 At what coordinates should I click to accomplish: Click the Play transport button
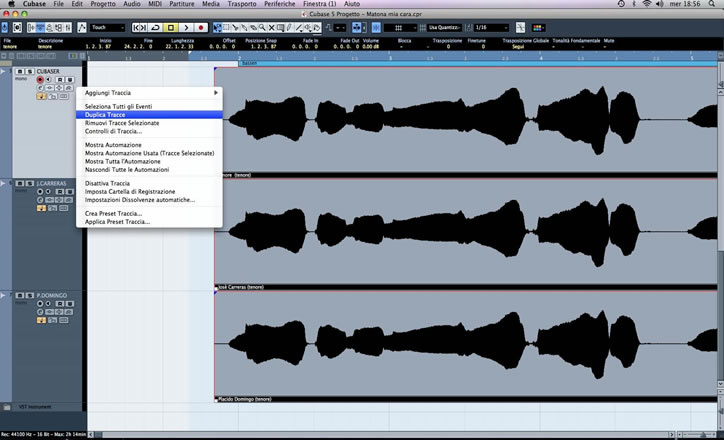[x=186, y=28]
